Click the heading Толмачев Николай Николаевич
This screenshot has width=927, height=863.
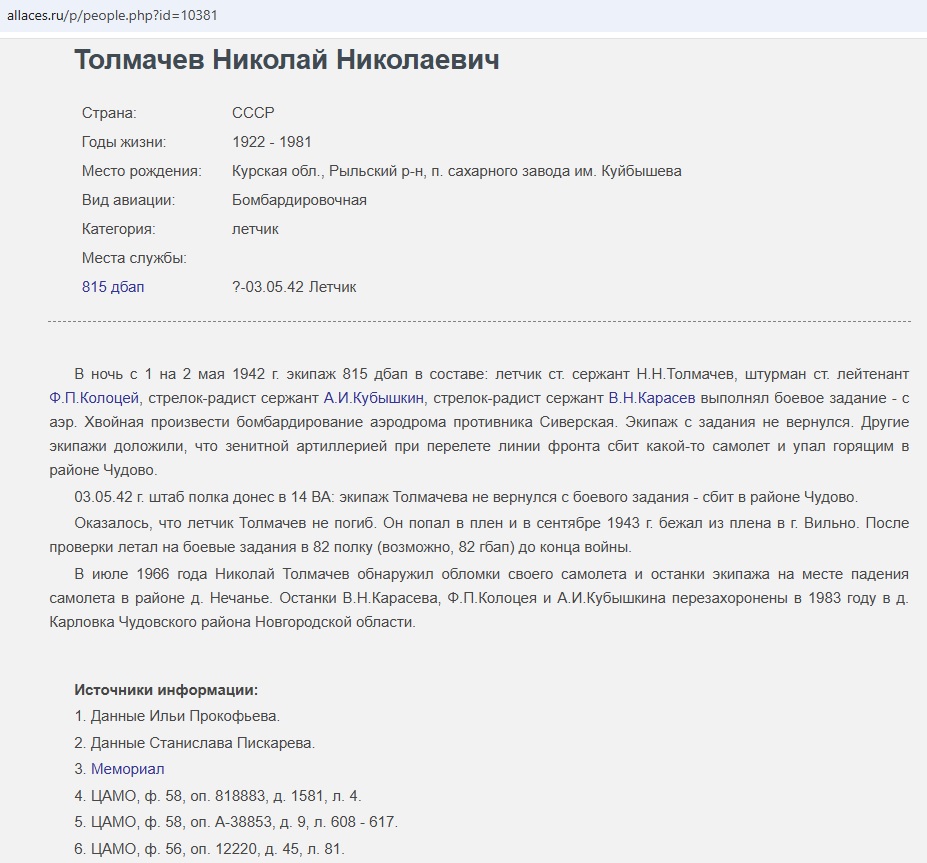(286, 59)
